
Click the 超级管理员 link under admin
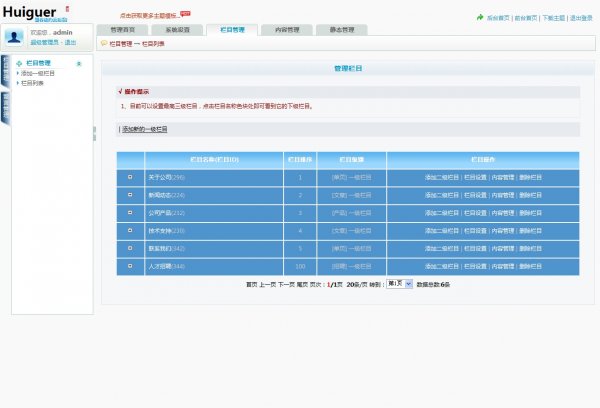(44, 42)
